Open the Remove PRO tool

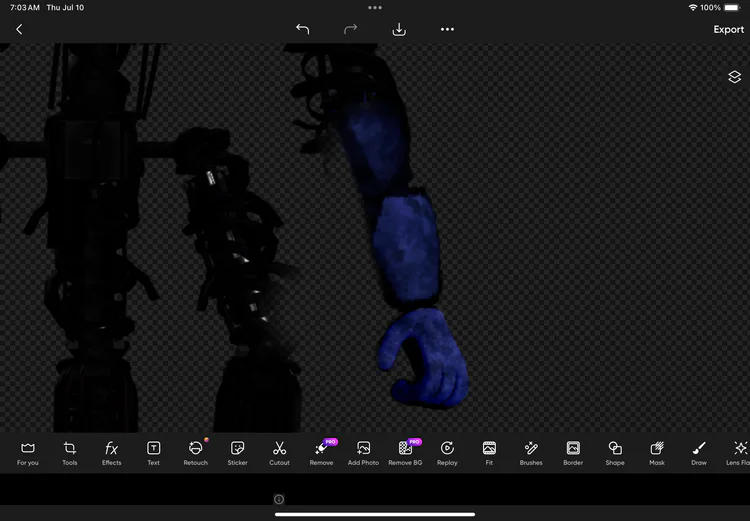[x=321, y=453]
